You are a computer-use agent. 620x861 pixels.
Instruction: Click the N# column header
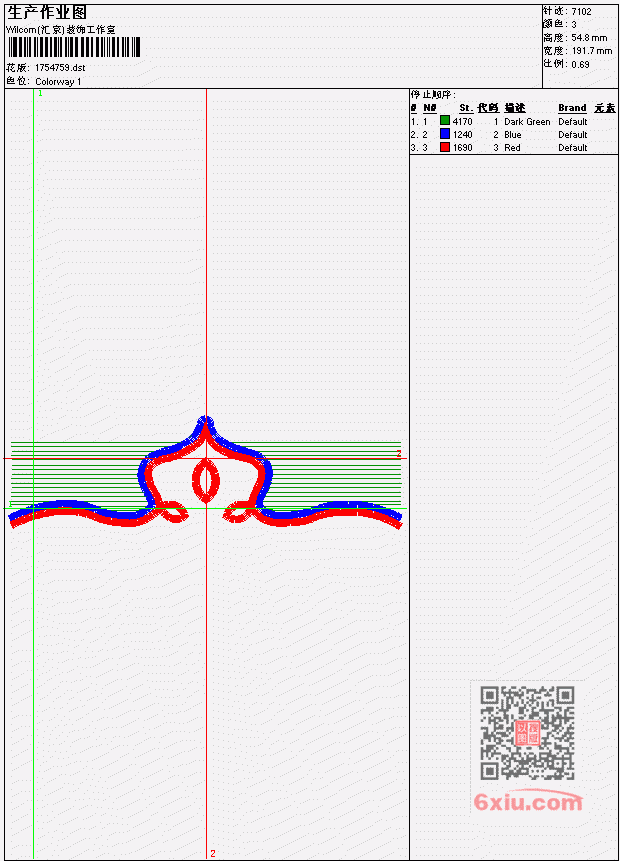[x=429, y=108]
